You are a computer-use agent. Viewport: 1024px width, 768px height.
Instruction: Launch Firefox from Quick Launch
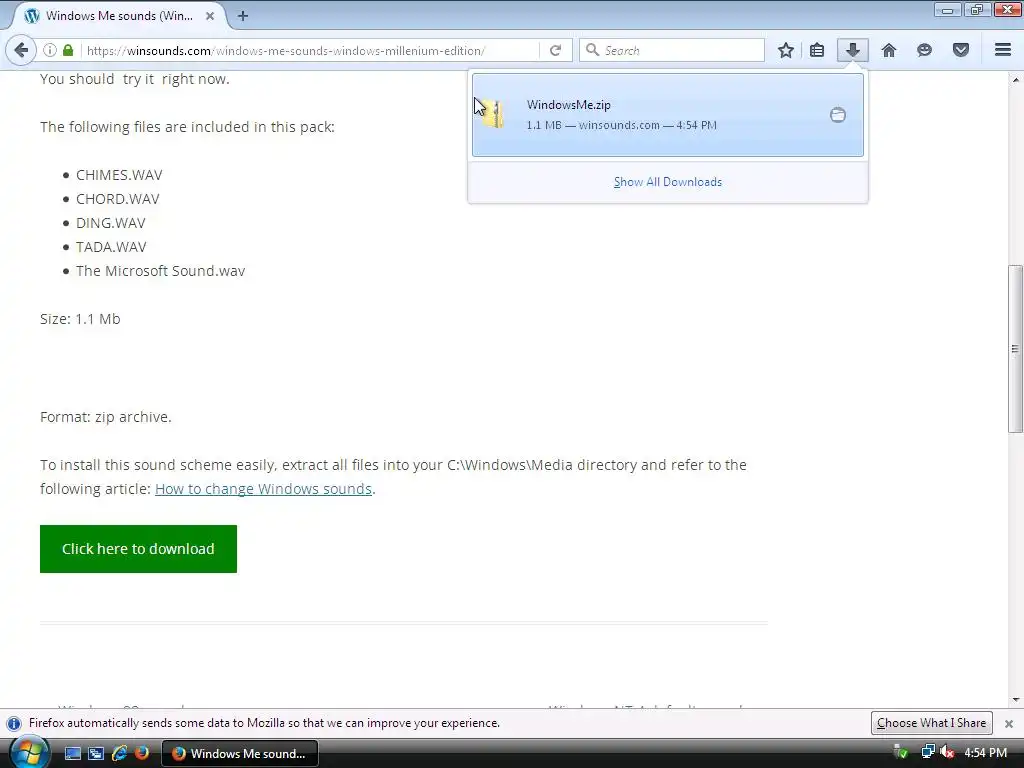(142, 753)
